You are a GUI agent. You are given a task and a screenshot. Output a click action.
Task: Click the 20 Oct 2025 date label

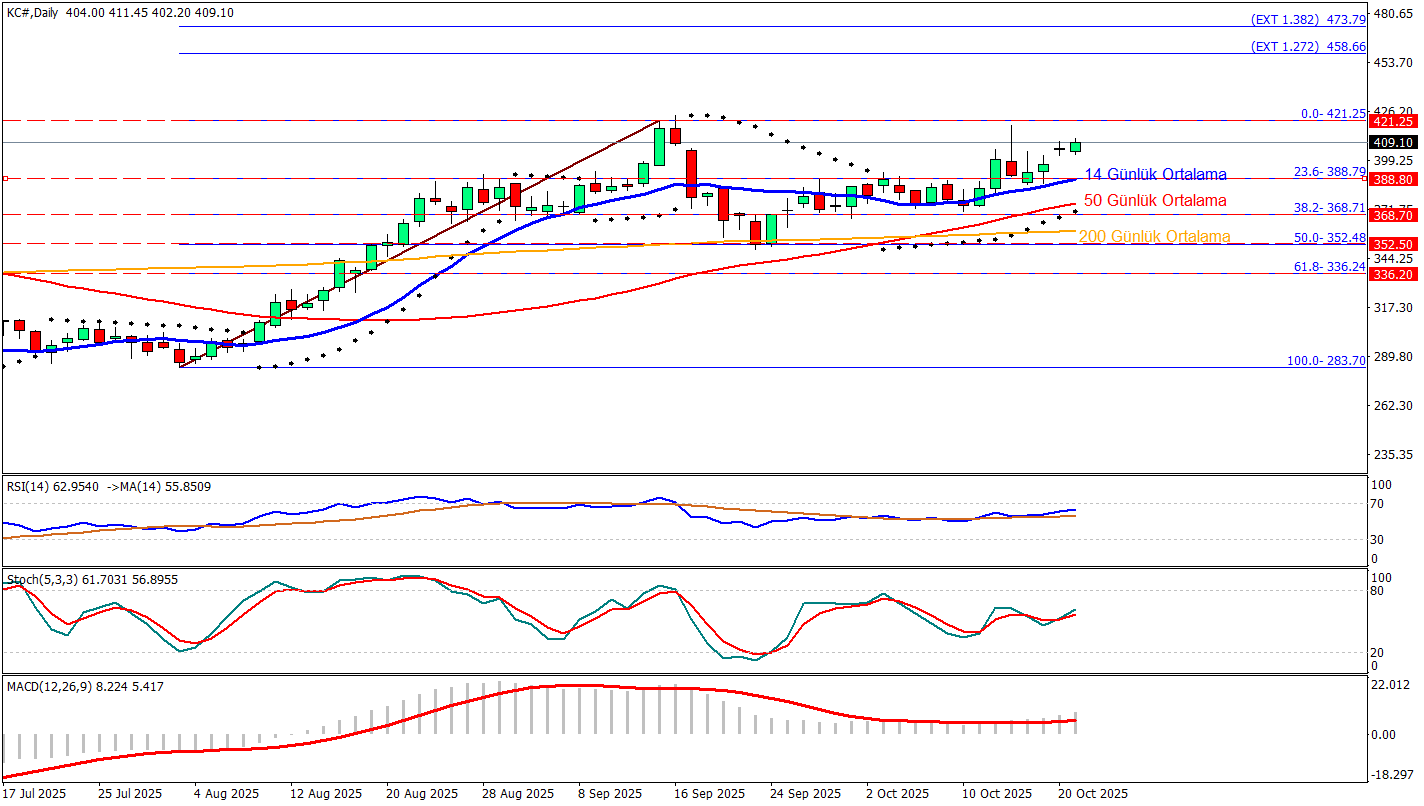(x=1093, y=794)
